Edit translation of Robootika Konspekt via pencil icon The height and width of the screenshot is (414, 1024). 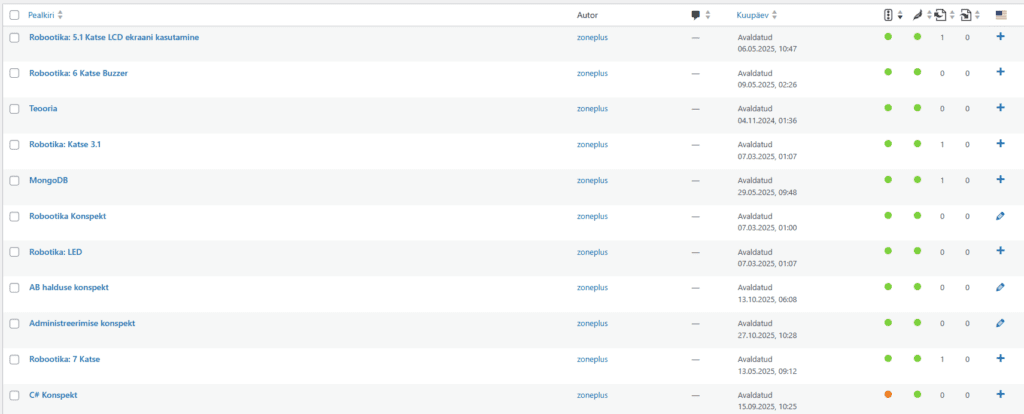point(1000,216)
